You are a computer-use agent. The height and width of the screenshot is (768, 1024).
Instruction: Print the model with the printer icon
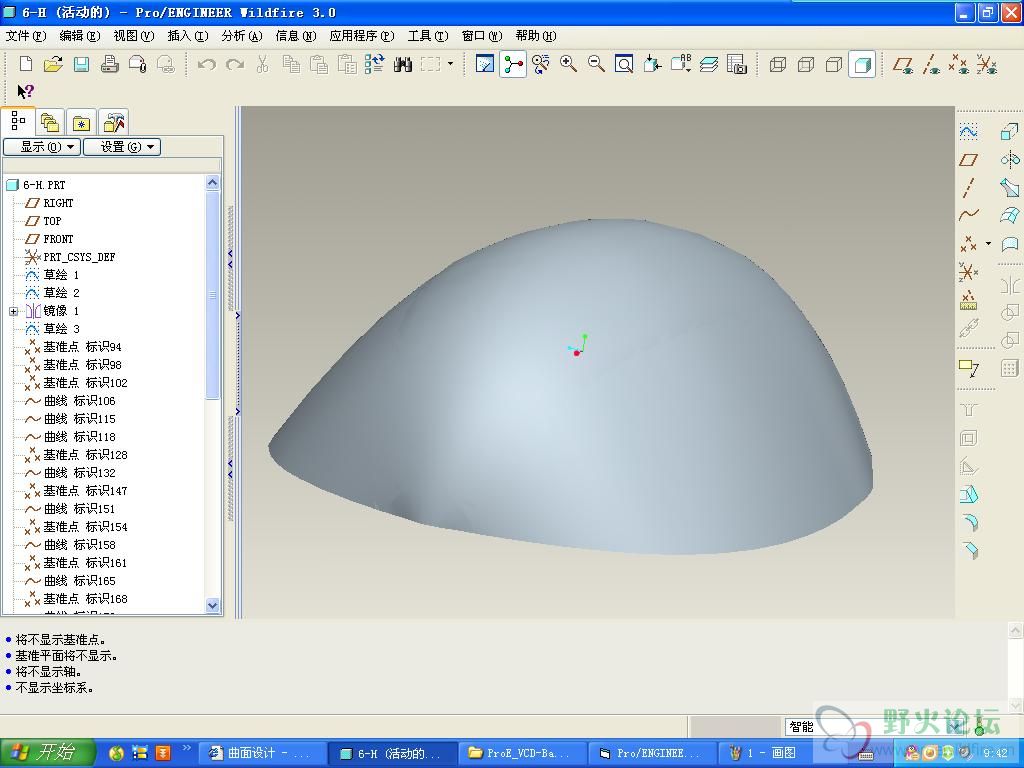pyautogui.click(x=109, y=64)
